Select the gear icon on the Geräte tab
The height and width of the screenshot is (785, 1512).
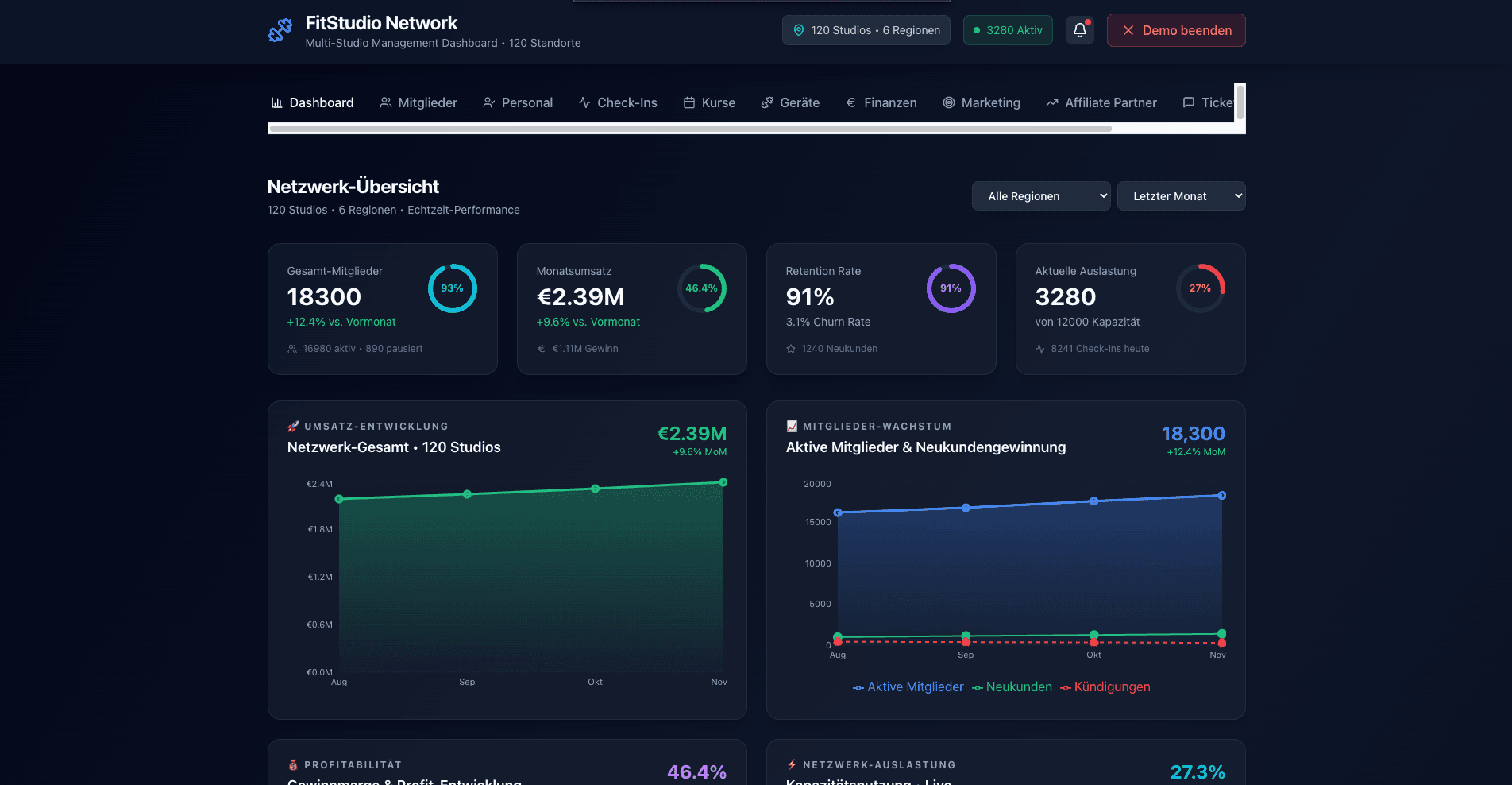pos(767,102)
